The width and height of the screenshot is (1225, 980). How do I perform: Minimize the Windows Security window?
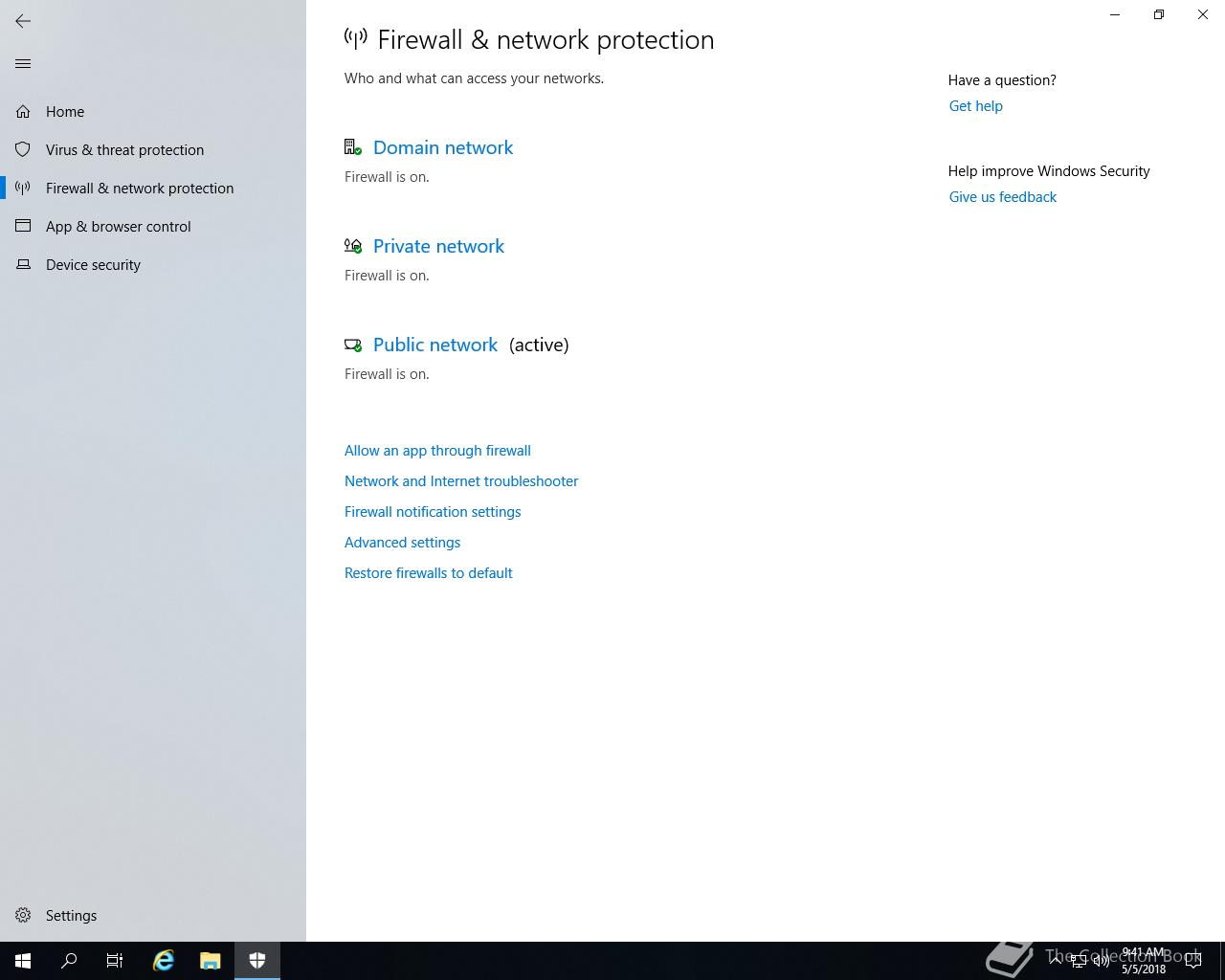pos(1115,14)
